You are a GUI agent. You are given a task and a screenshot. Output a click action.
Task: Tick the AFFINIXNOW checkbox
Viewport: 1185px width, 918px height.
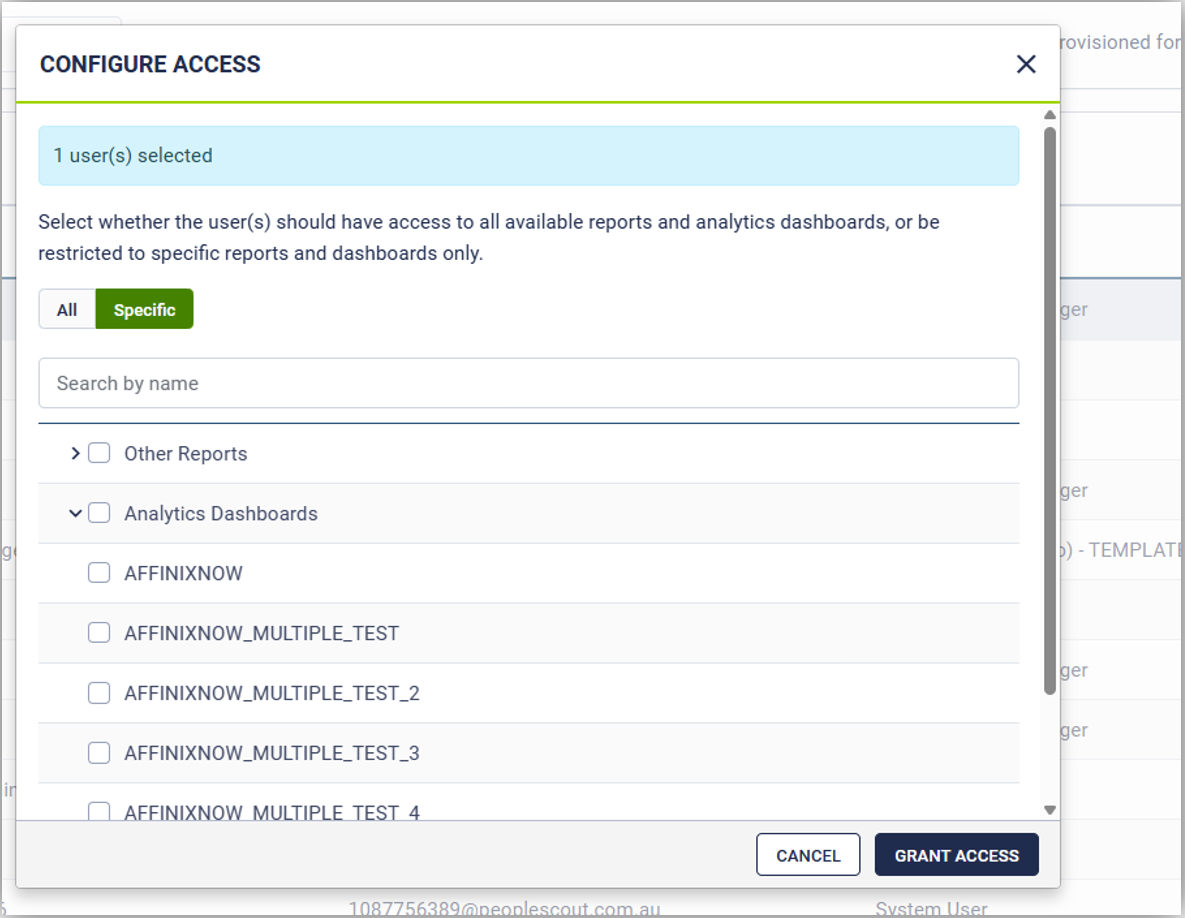click(99, 573)
